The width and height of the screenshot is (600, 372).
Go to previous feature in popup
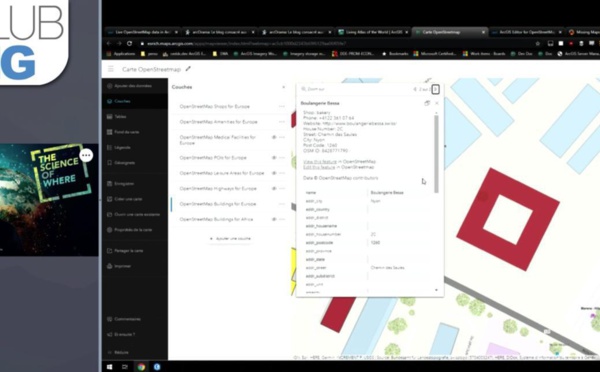point(415,89)
